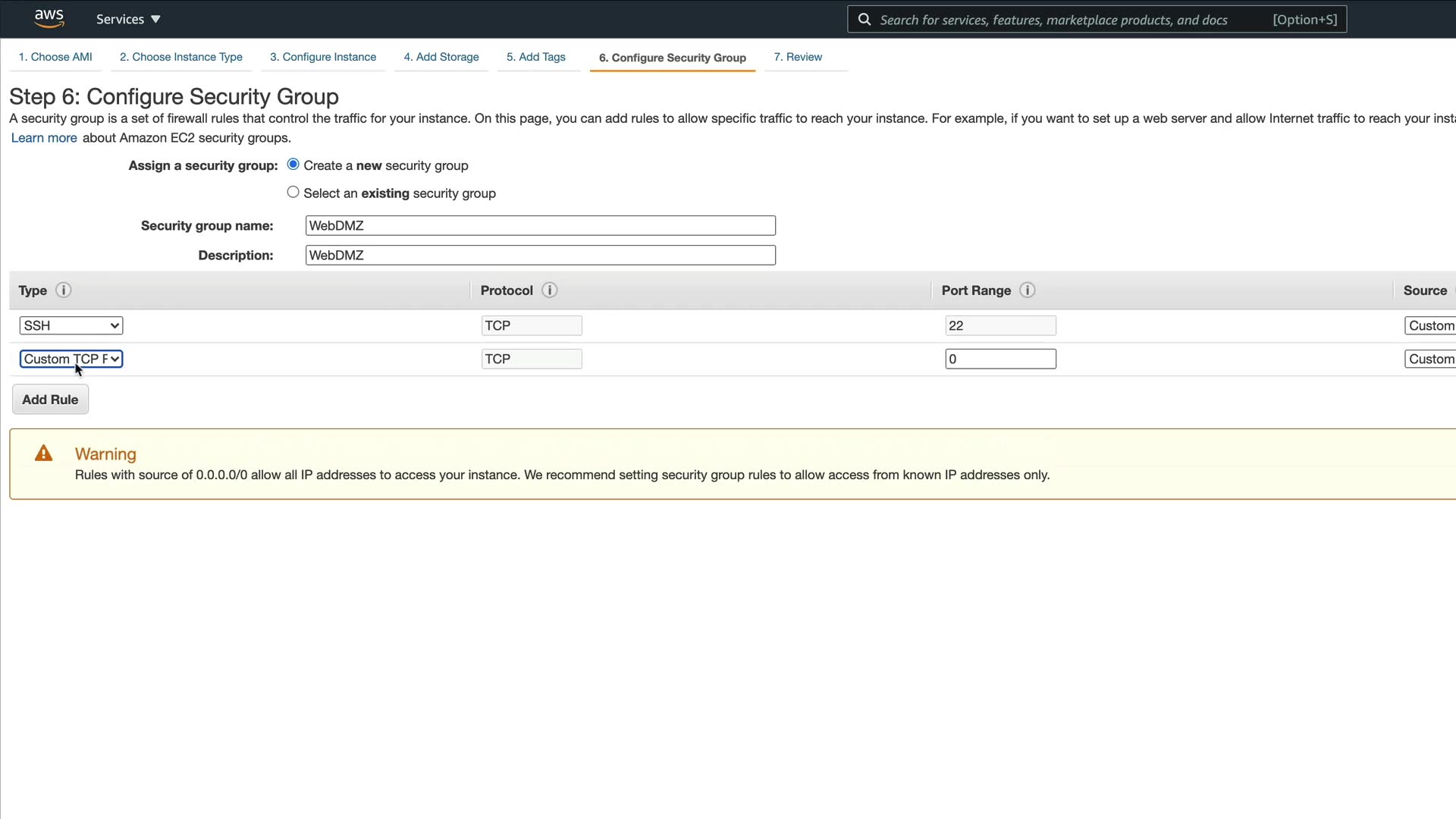Switch to the Review step tab
The image size is (1456, 819).
(798, 57)
